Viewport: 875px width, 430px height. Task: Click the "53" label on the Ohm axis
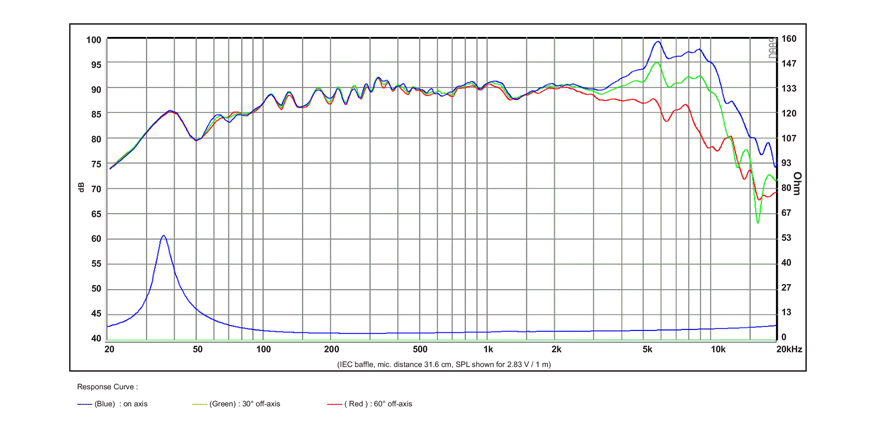[x=786, y=238]
